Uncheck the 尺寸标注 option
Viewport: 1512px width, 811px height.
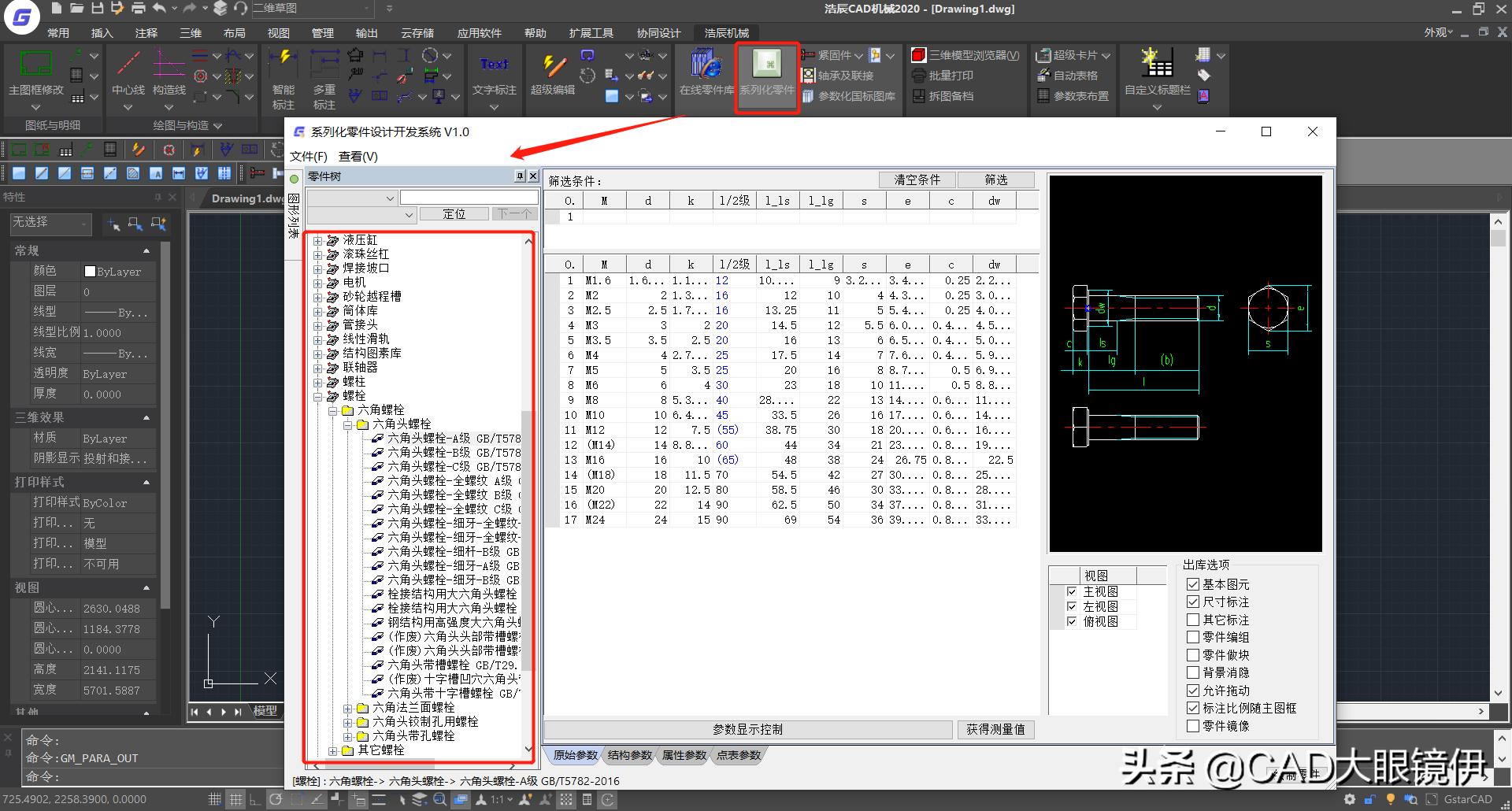pos(1193,602)
